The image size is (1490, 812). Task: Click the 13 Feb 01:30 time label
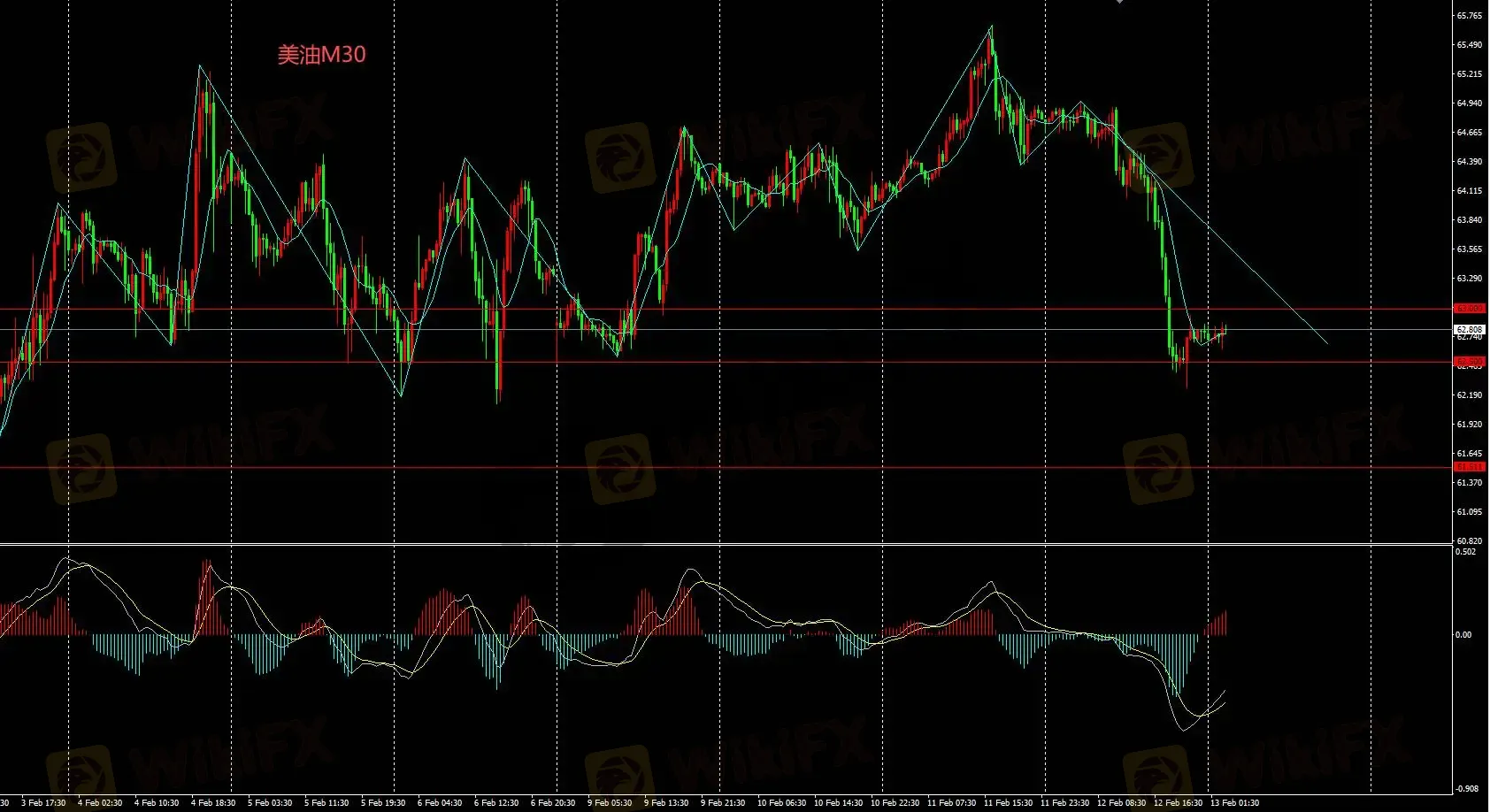(x=1234, y=803)
